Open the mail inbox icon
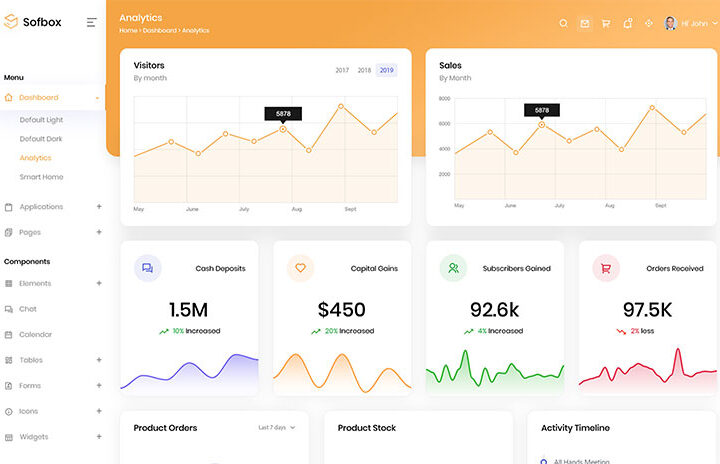 [585, 23]
